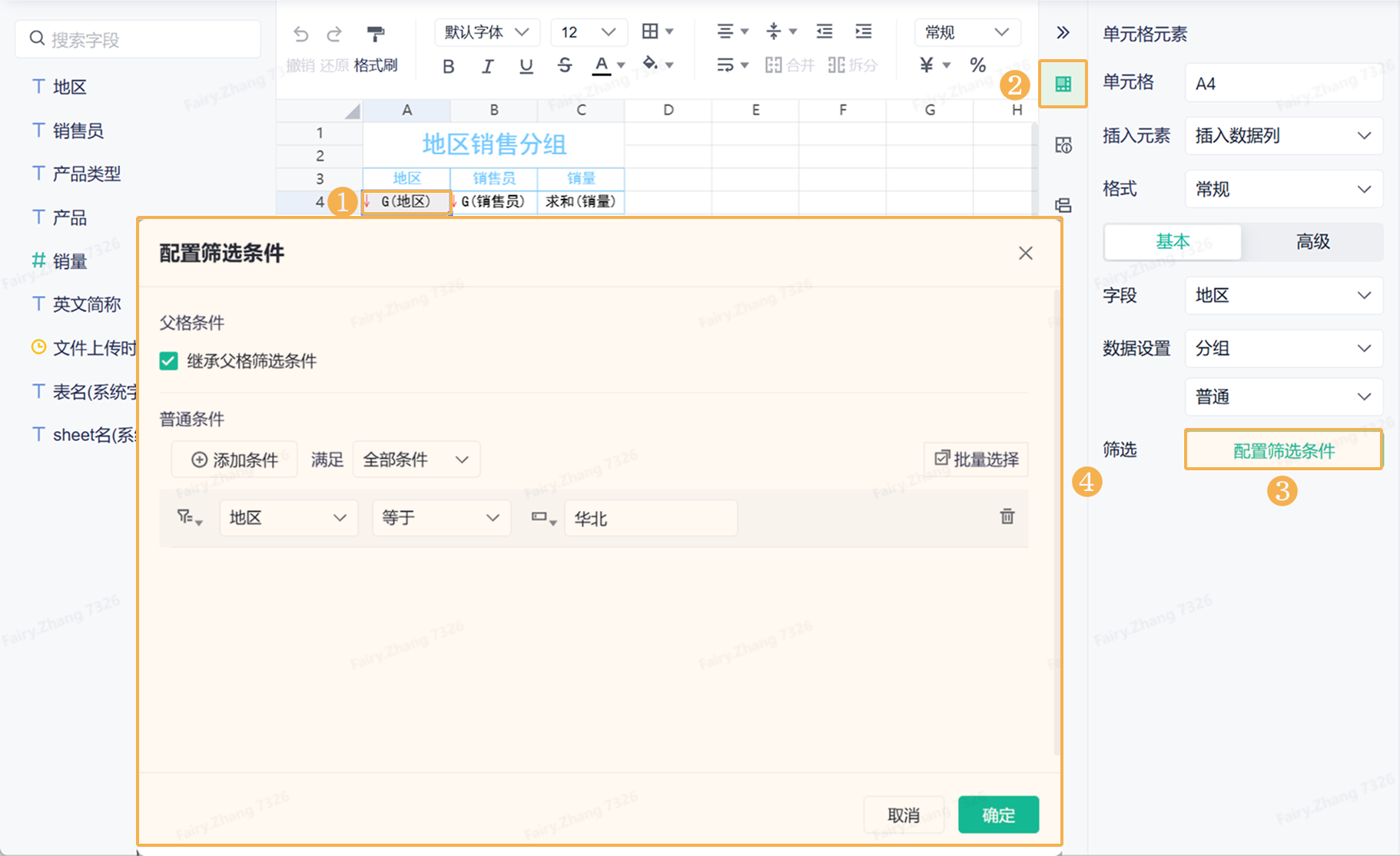
Task: Expand the 数据设置 分组 dropdown
Action: [x=1283, y=349]
